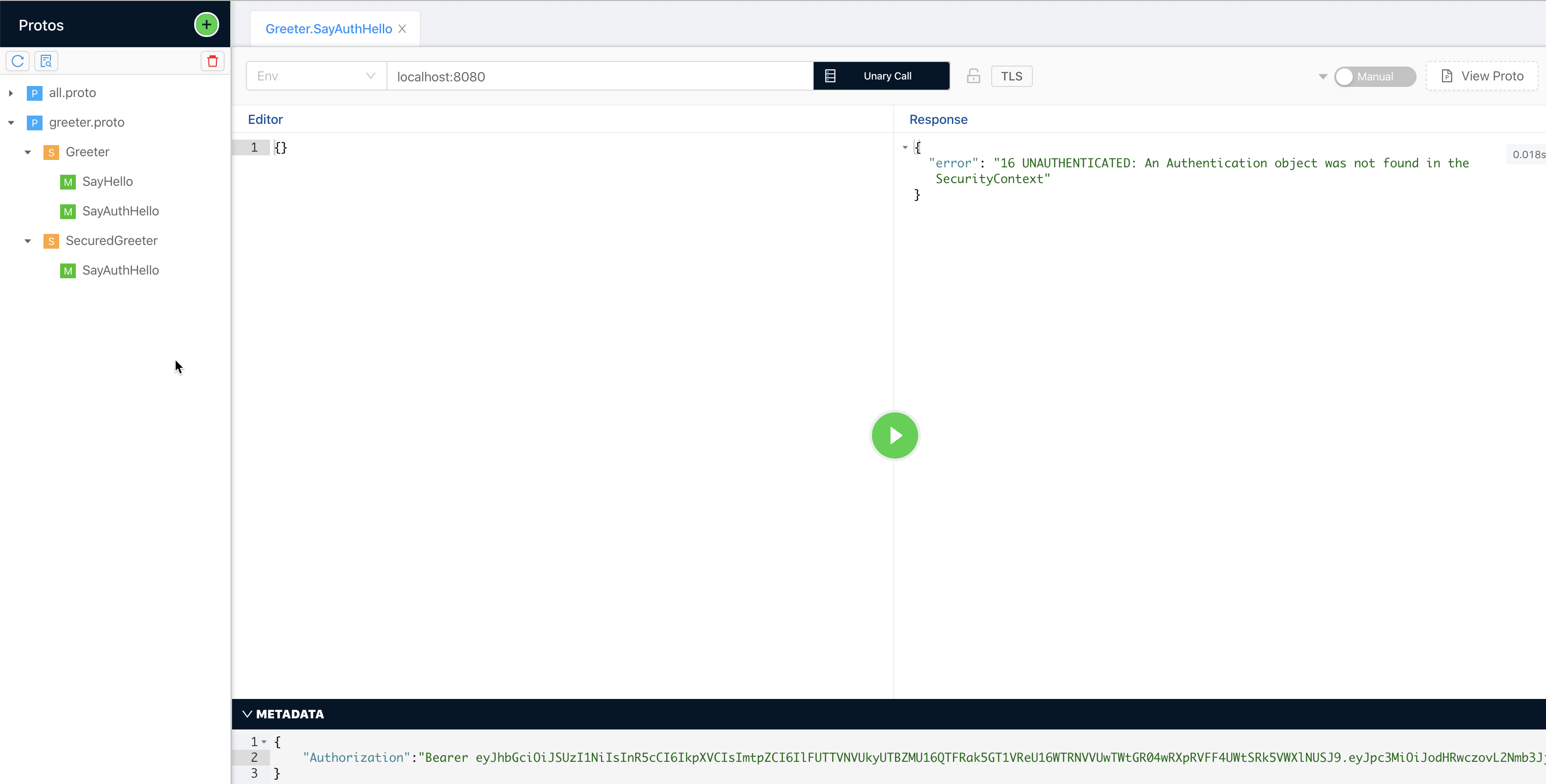1546x784 pixels.
Task: Open the Env selection dropdown
Action: pyautogui.click(x=314, y=76)
